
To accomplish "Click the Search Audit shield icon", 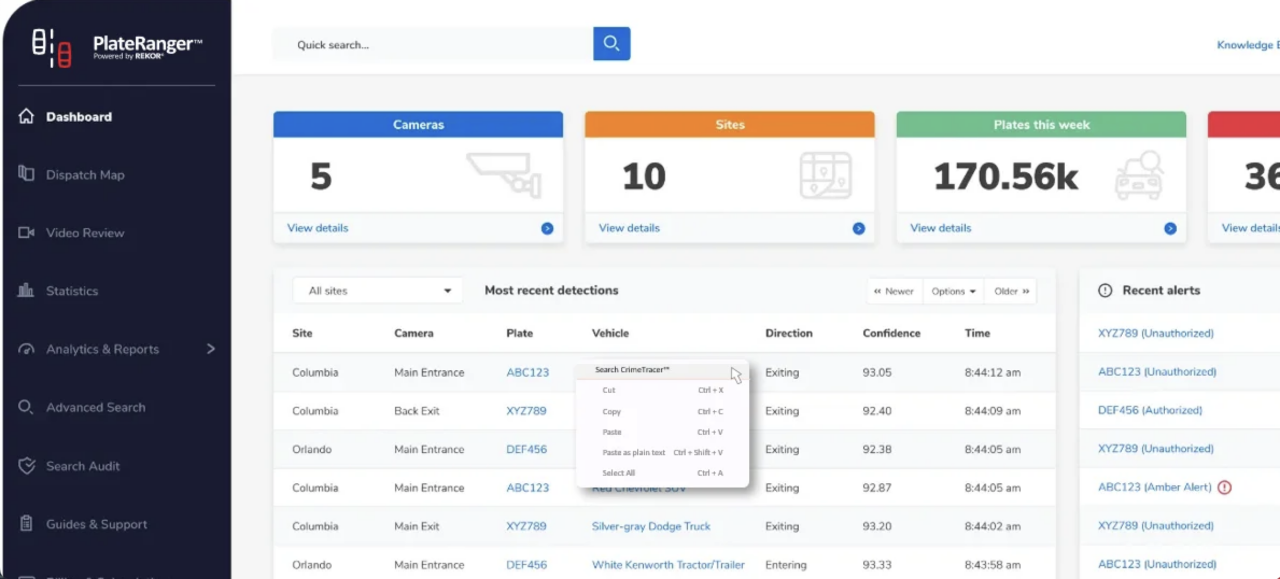I will [26, 466].
